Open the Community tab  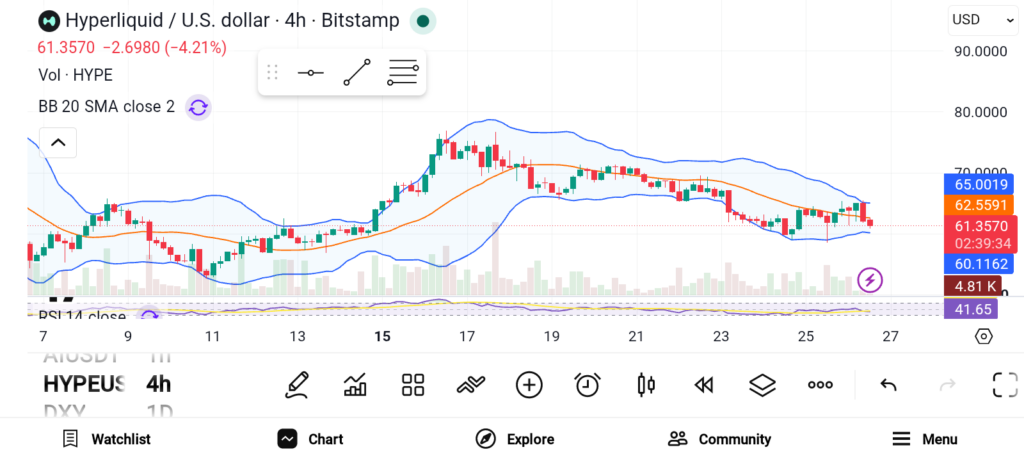pos(720,439)
